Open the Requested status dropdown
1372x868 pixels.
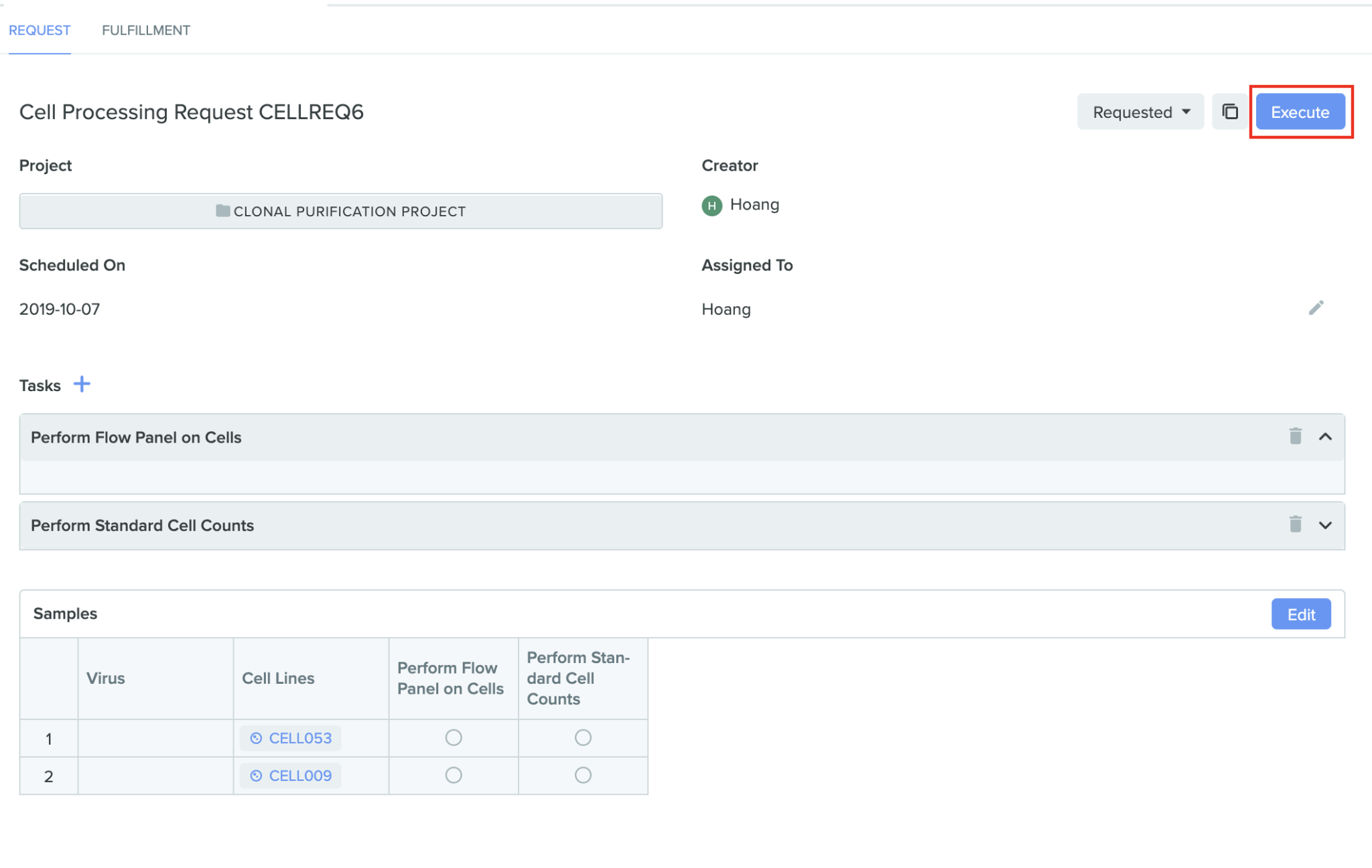[x=1140, y=112]
